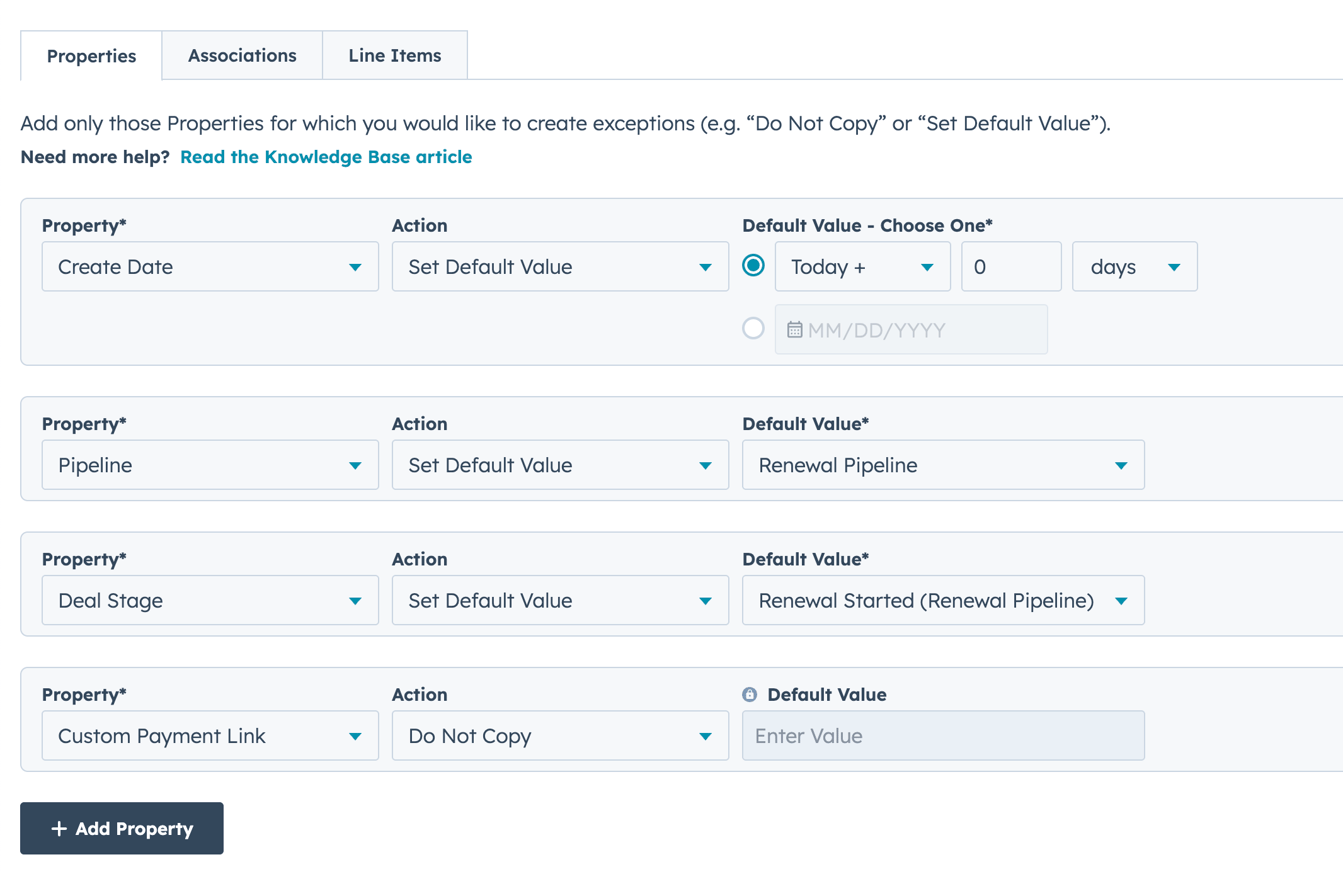The width and height of the screenshot is (1343, 874).
Task: Expand the Pipeline property dropdown
Action: [210, 466]
